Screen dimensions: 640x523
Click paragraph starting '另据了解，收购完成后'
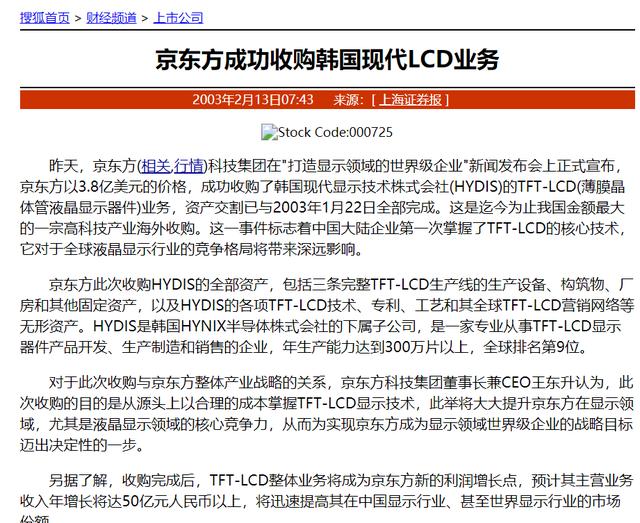(x=327, y=497)
